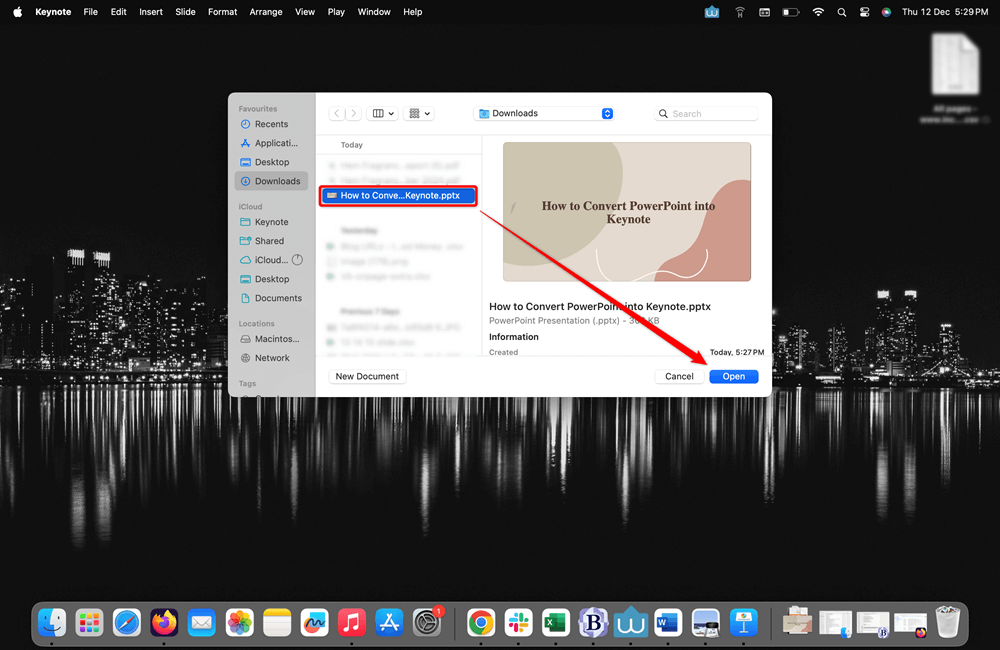The height and width of the screenshot is (650, 1000).
Task: Open Google Chrome from the Dock
Action: [480, 622]
